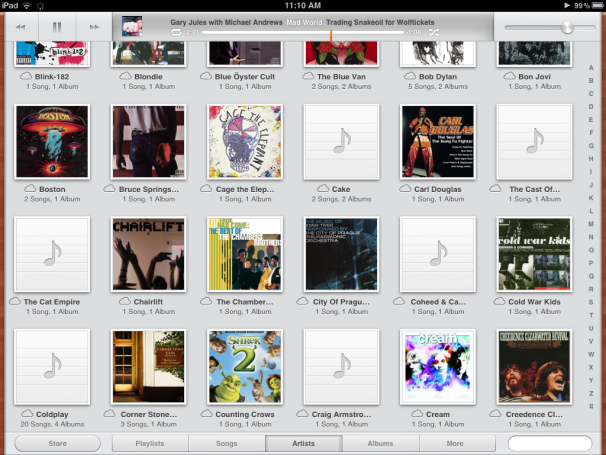
Task: Open the now playing album artwork
Action: pyautogui.click(x=132, y=26)
